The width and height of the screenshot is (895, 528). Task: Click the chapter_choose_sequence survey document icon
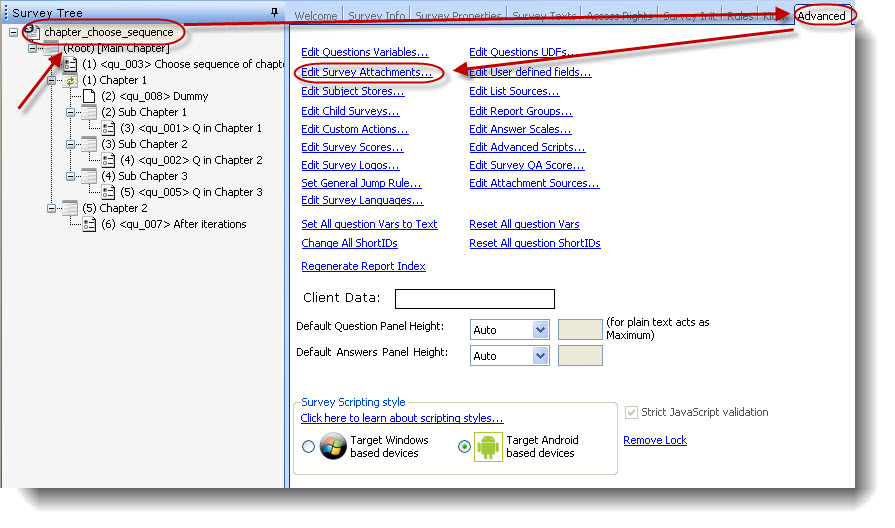(x=32, y=32)
